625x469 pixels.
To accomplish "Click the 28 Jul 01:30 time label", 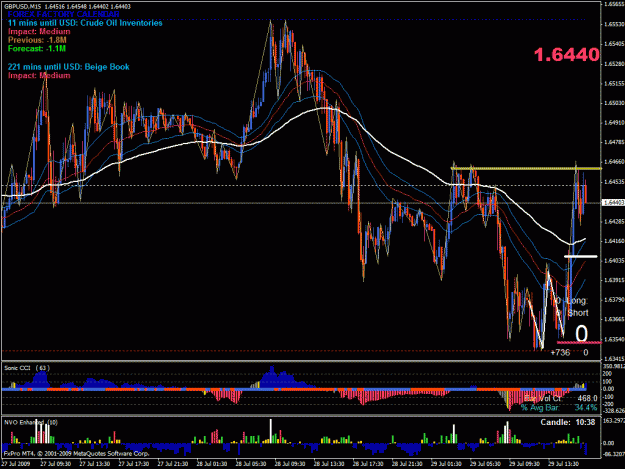I will 212,464.
